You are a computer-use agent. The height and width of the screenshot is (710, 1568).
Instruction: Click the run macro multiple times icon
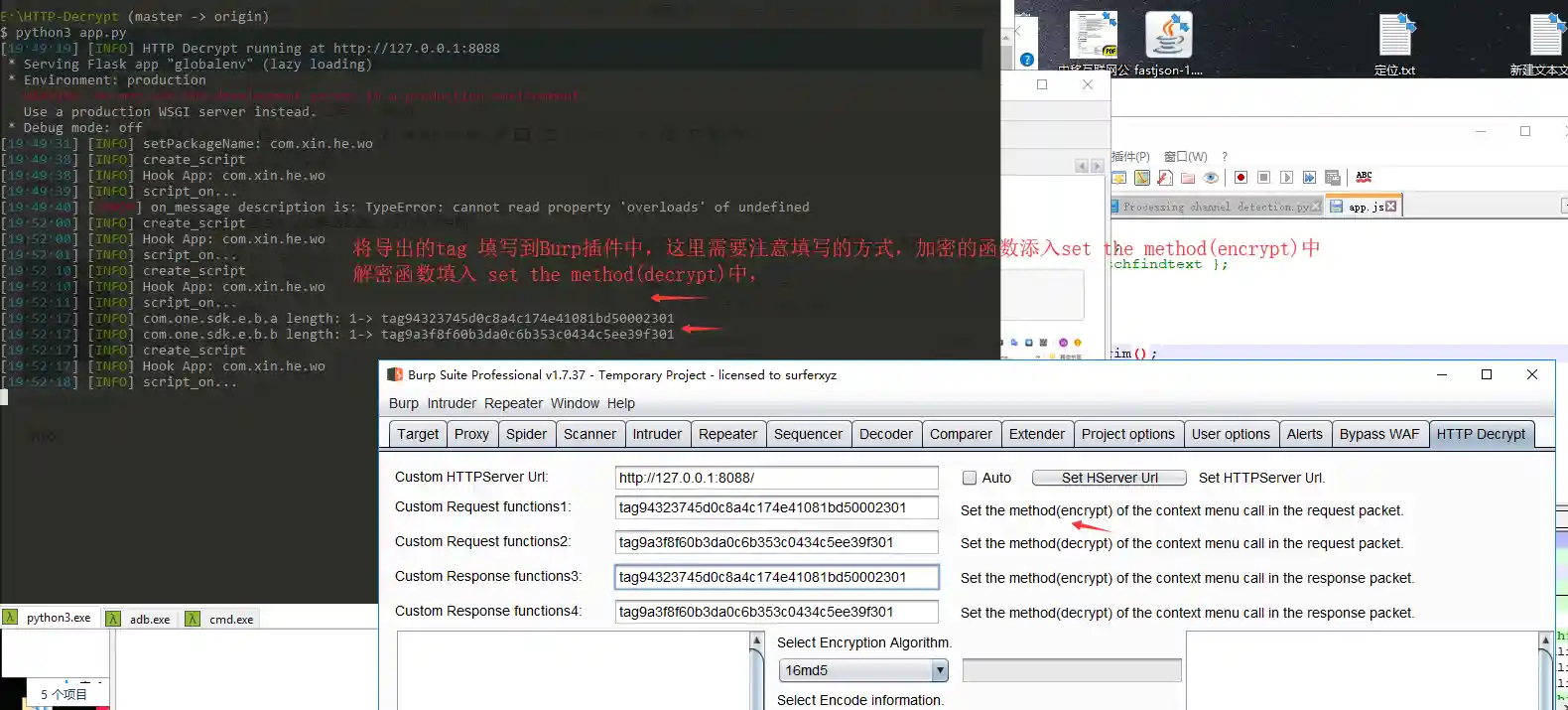pyautogui.click(x=1309, y=178)
